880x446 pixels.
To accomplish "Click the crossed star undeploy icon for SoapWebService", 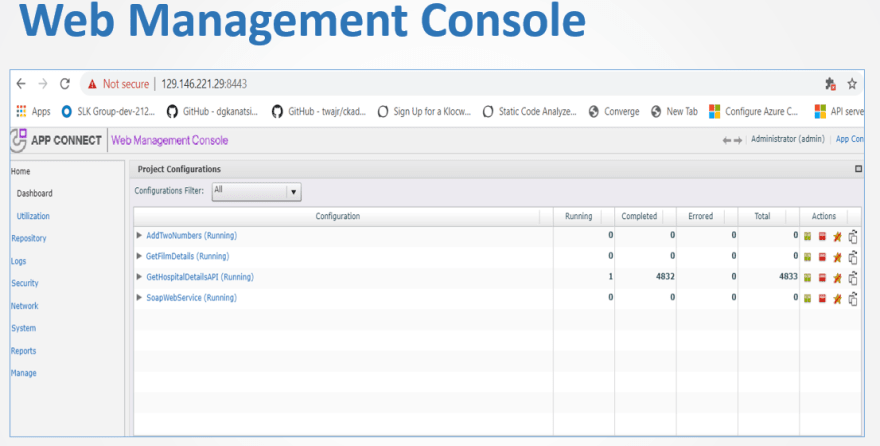I will click(x=837, y=299).
